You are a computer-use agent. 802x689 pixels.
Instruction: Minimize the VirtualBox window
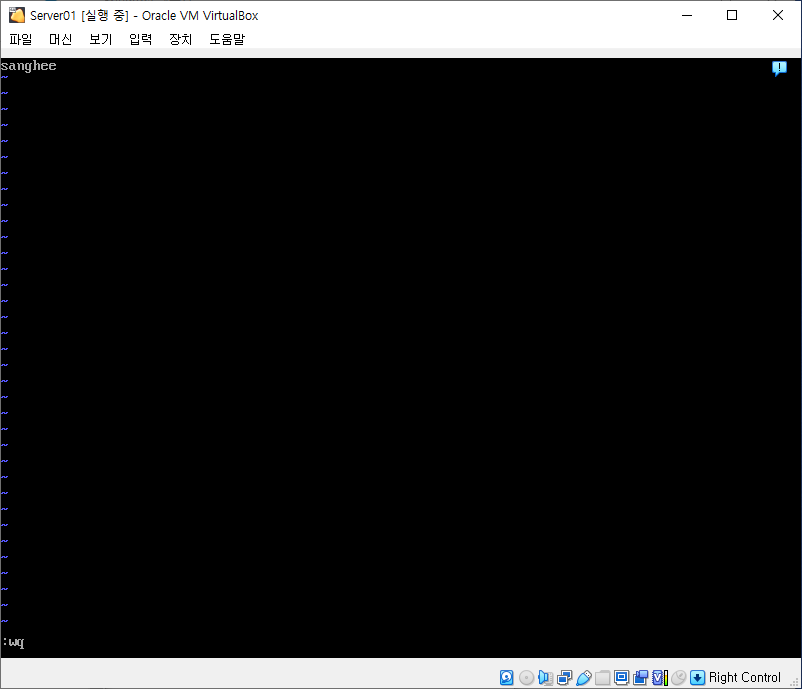point(687,15)
